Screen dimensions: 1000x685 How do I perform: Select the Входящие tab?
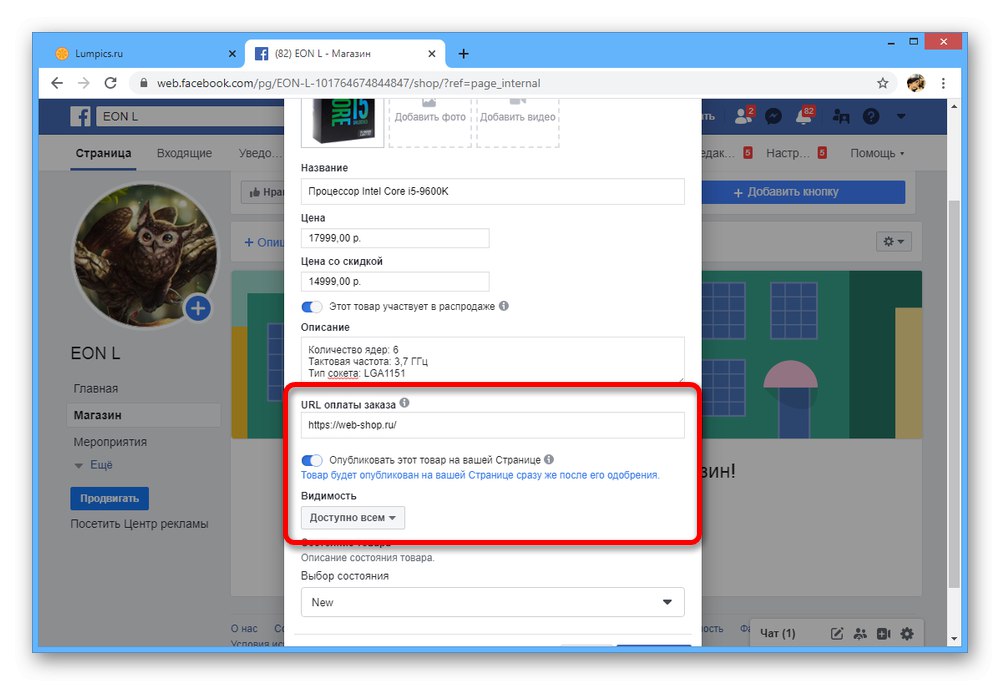[x=184, y=153]
